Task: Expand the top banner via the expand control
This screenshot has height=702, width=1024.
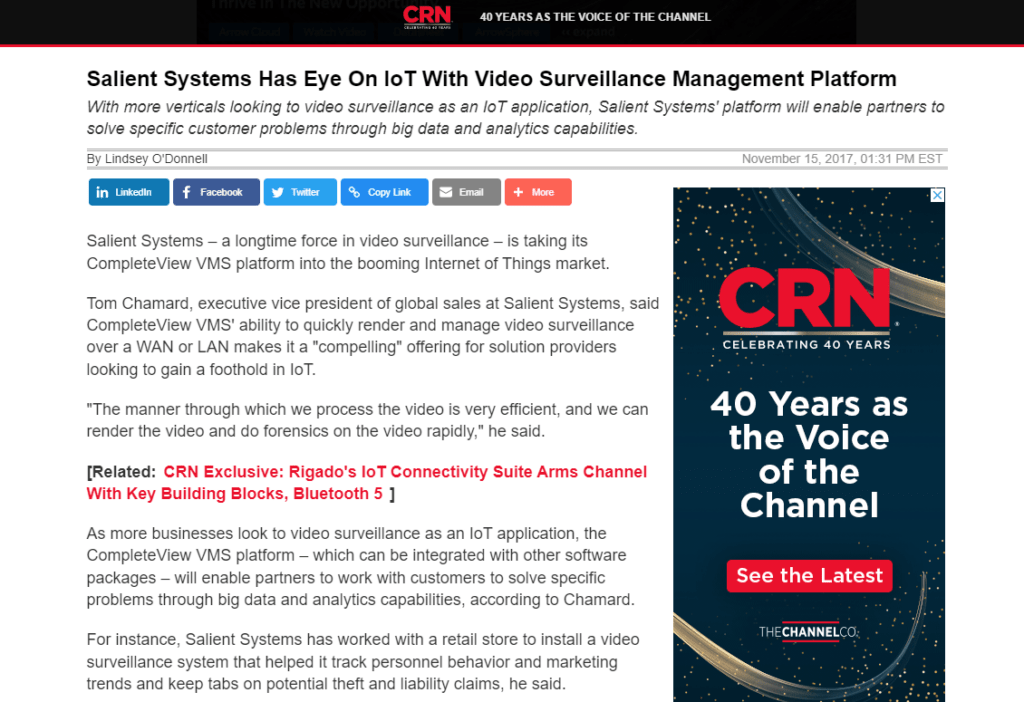Action: point(587,33)
